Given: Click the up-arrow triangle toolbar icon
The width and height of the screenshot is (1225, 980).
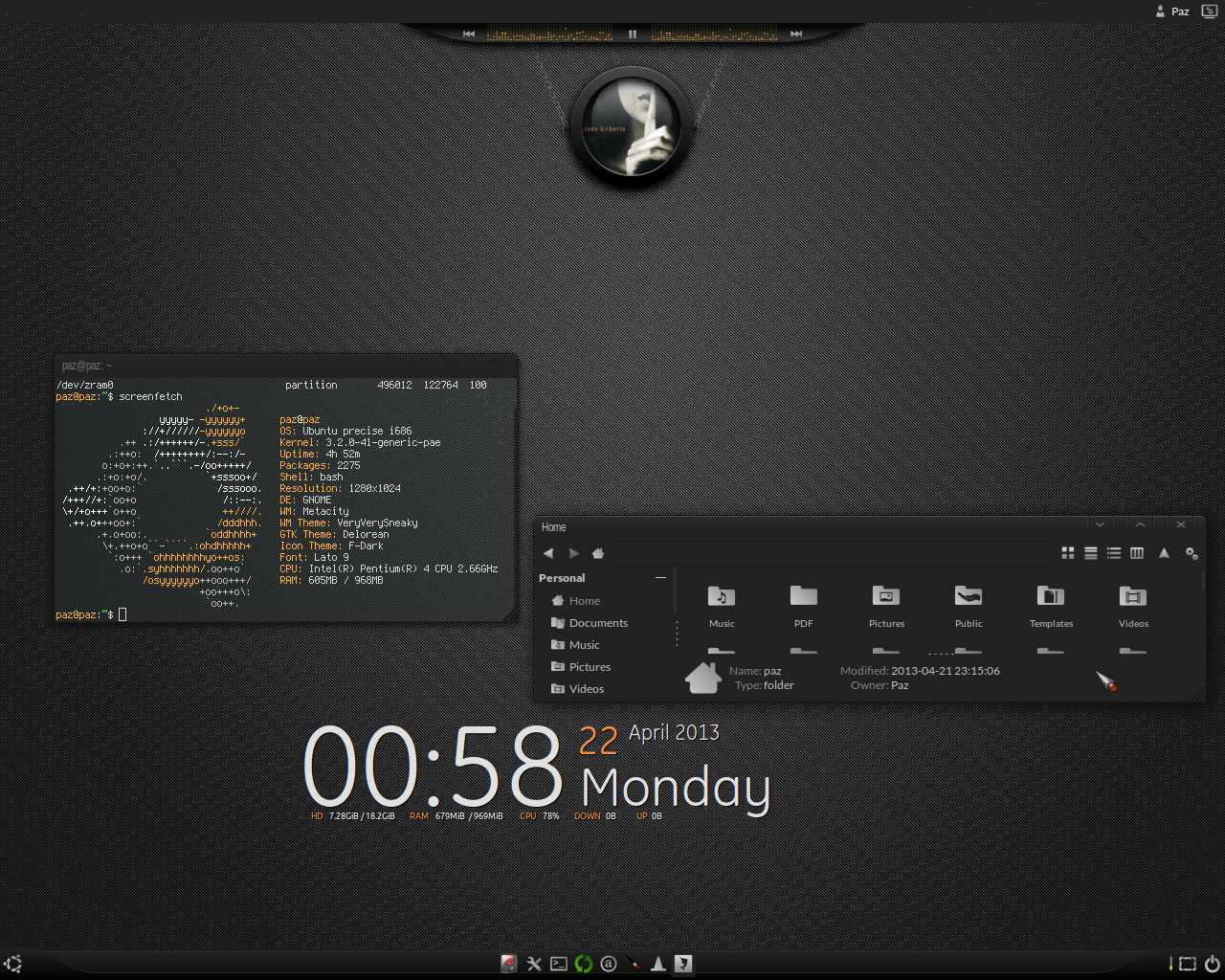Looking at the screenshot, I should pyautogui.click(x=1164, y=553).
